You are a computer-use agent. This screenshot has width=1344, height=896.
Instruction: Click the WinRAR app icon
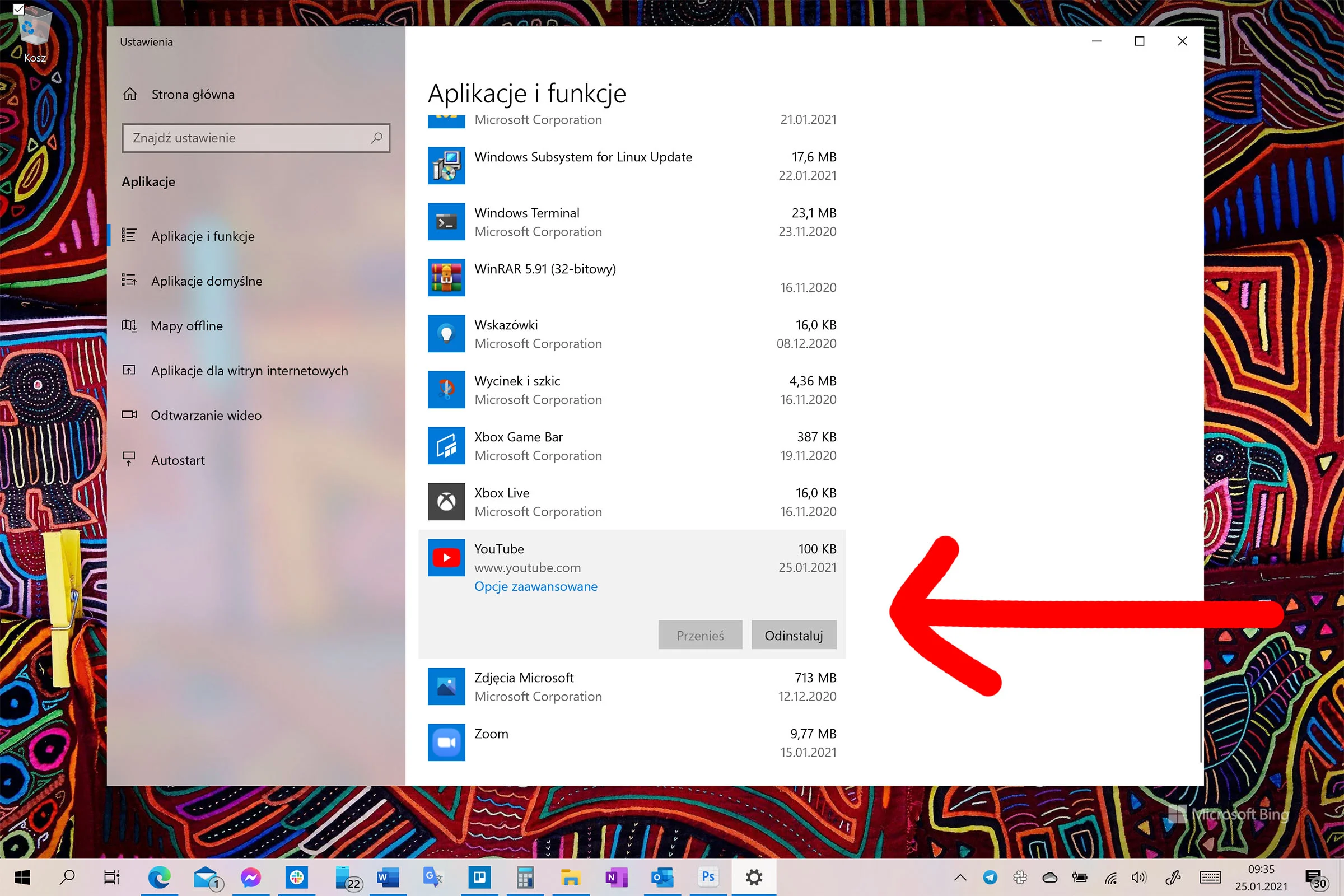click(x=446, y=278)
